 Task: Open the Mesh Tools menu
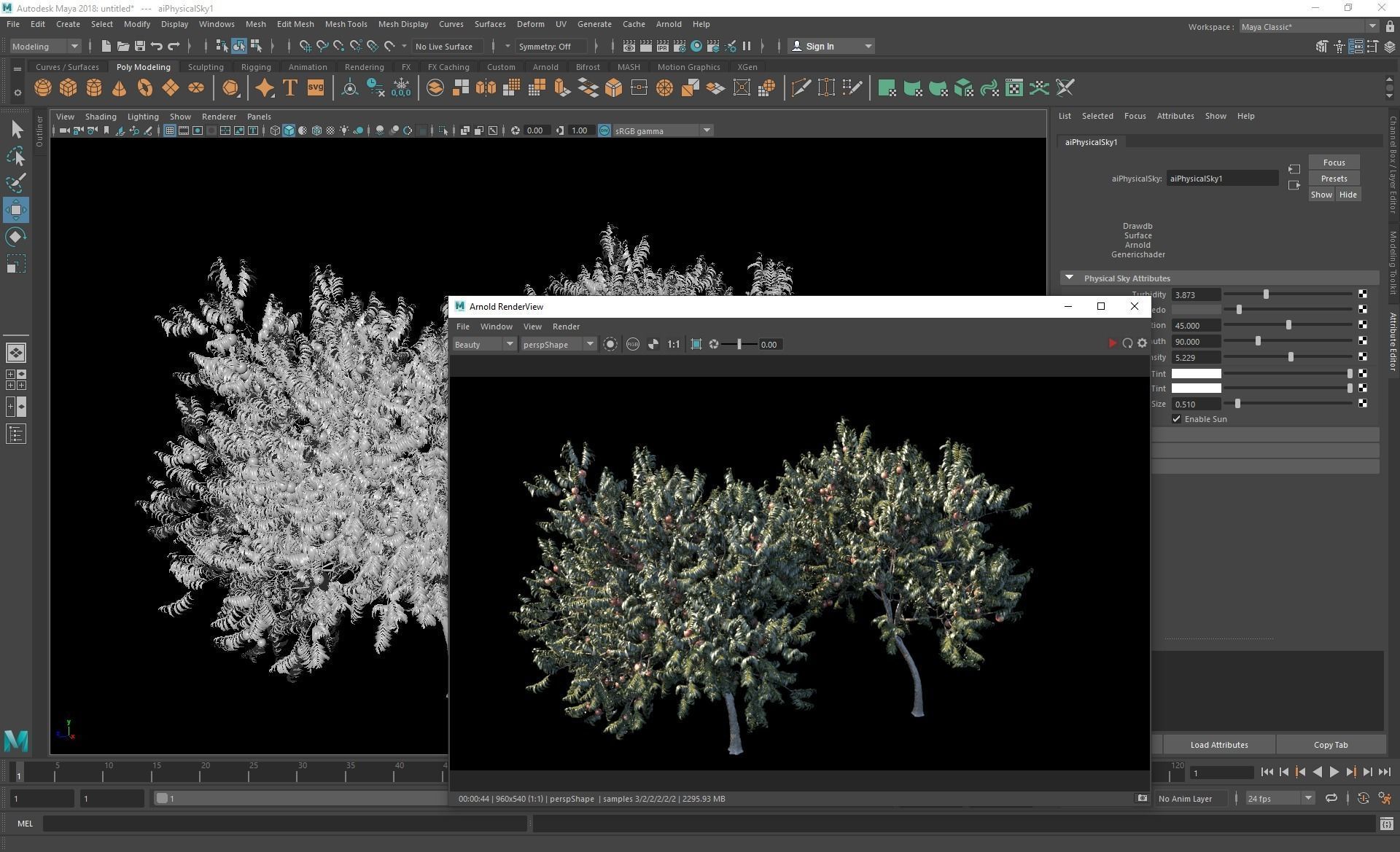tap(346, 24)
